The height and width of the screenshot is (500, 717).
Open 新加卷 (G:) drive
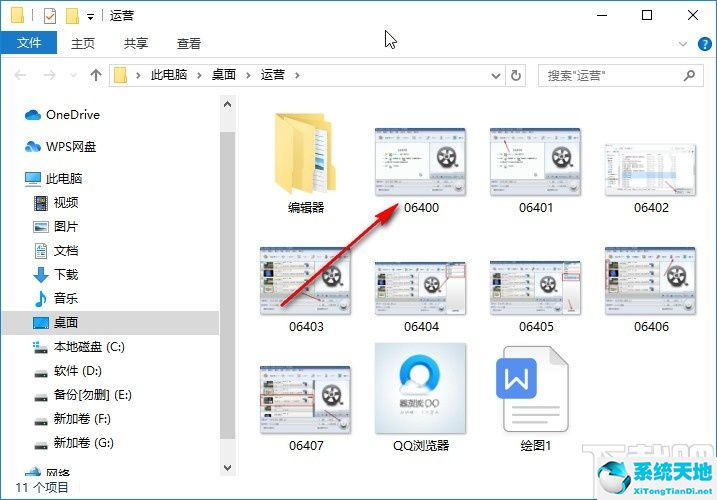[74, 443]
